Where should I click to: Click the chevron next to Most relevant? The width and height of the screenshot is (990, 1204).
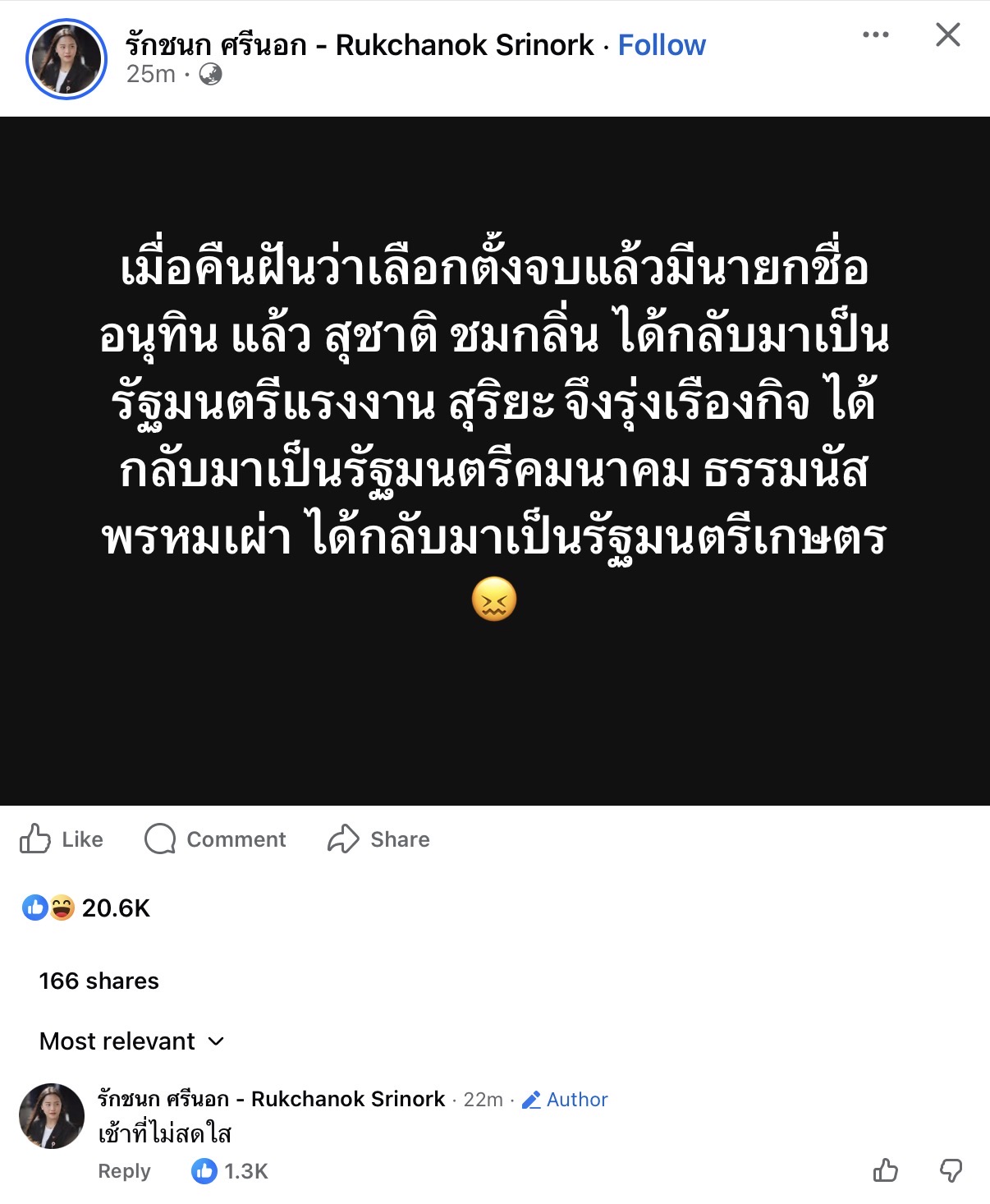216,1041
